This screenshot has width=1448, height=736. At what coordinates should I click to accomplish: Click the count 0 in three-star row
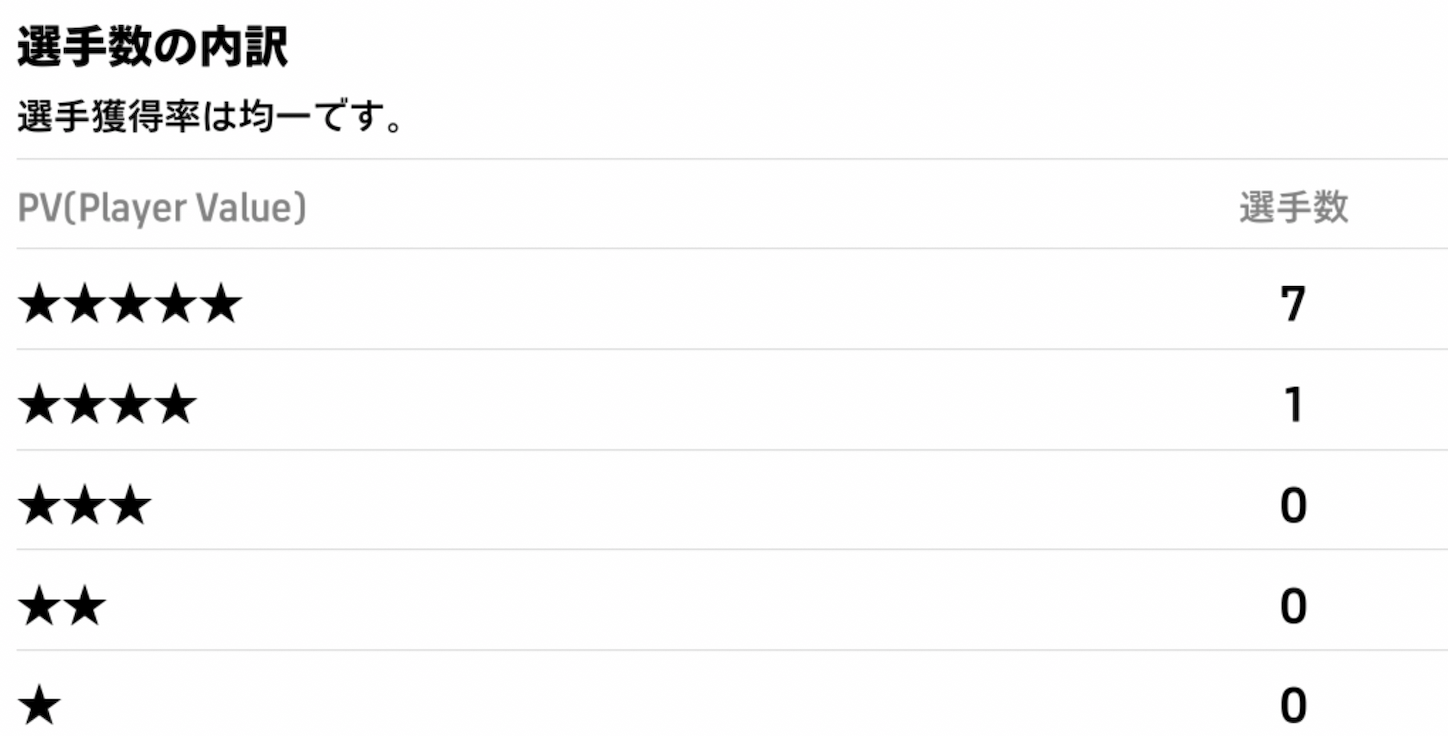[1293, 507]
